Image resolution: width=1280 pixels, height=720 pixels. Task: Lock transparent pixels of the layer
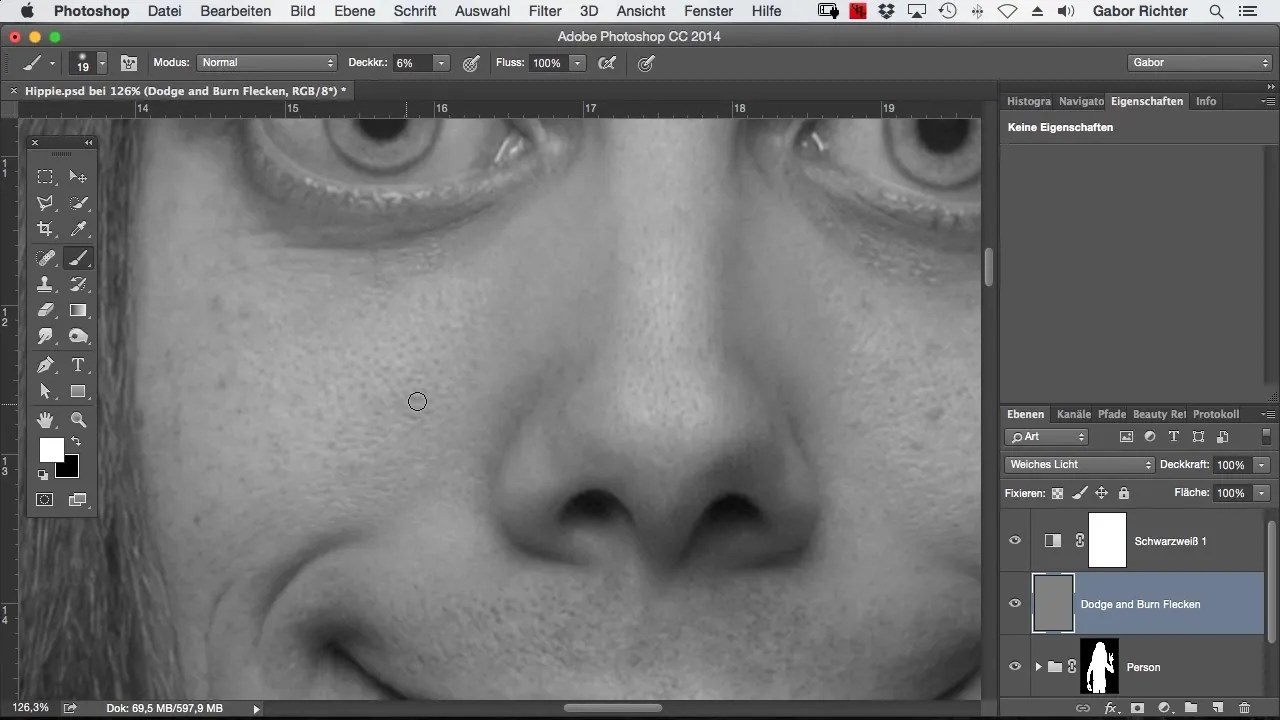point(1057,493)
